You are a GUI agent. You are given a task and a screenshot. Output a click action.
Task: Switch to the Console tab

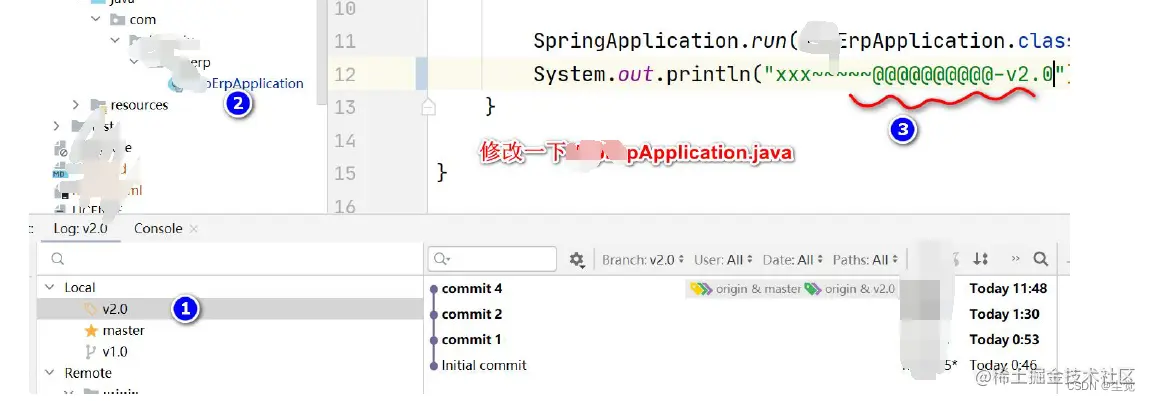[x=158, y=229]
